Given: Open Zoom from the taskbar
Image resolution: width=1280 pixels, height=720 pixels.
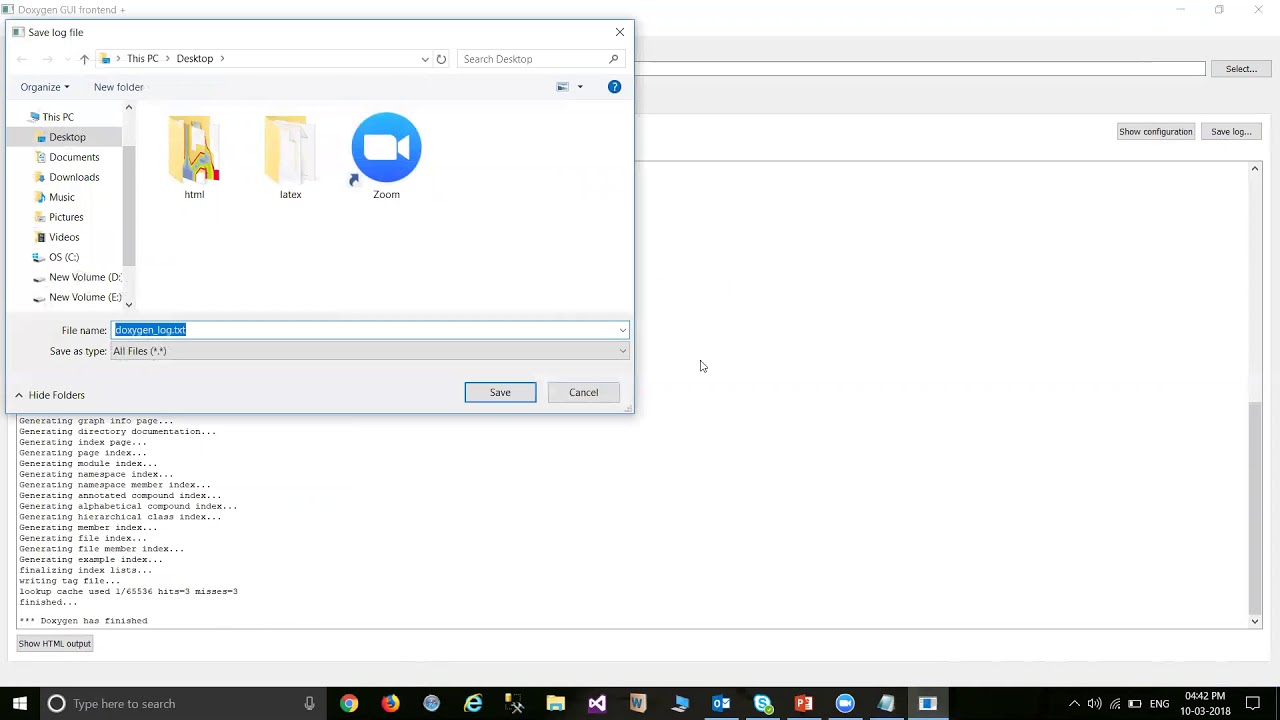Looking at the screenshot, I should point(845,704).
